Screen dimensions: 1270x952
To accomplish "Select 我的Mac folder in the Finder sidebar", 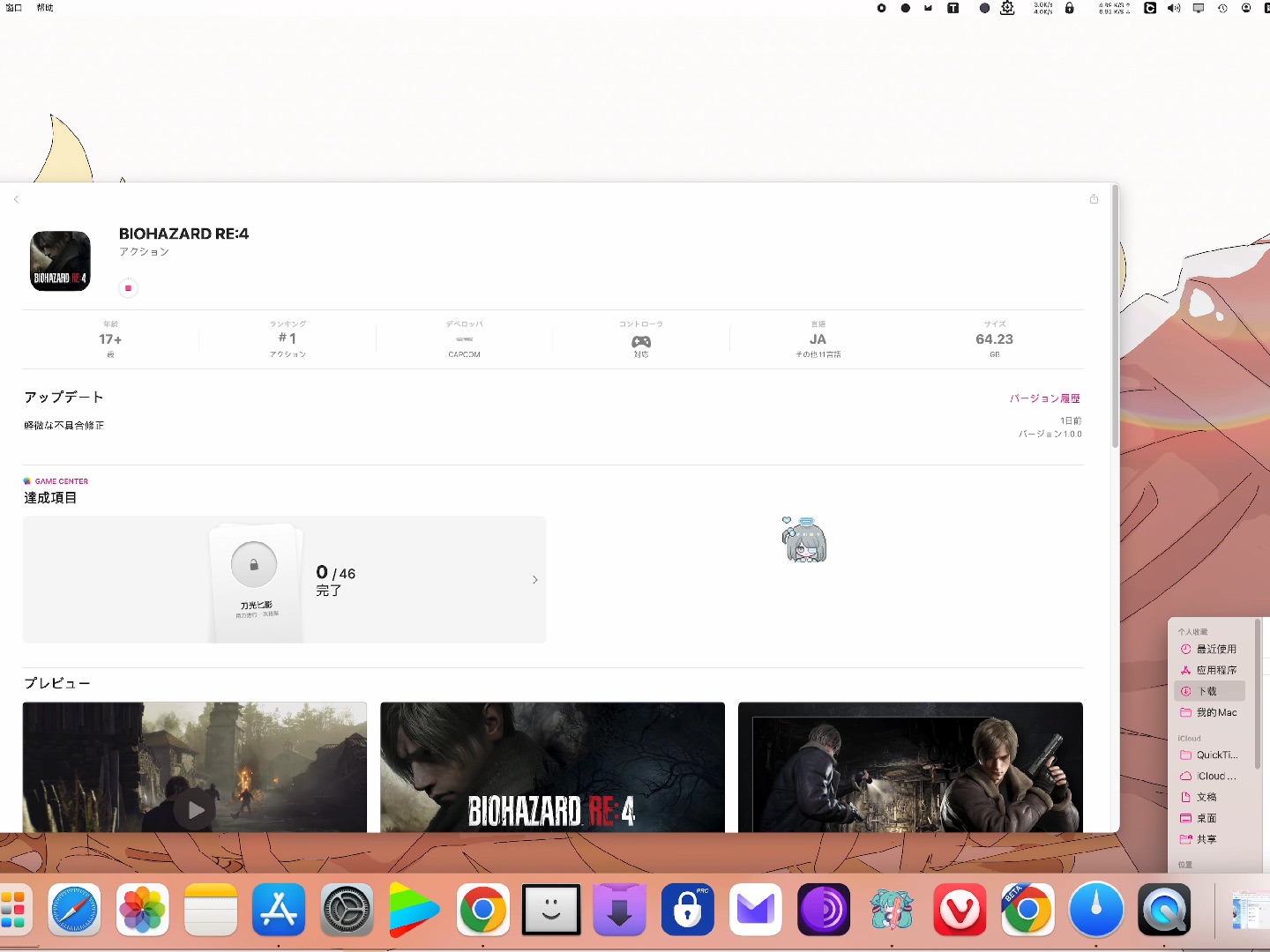I will click(1209, 712).
